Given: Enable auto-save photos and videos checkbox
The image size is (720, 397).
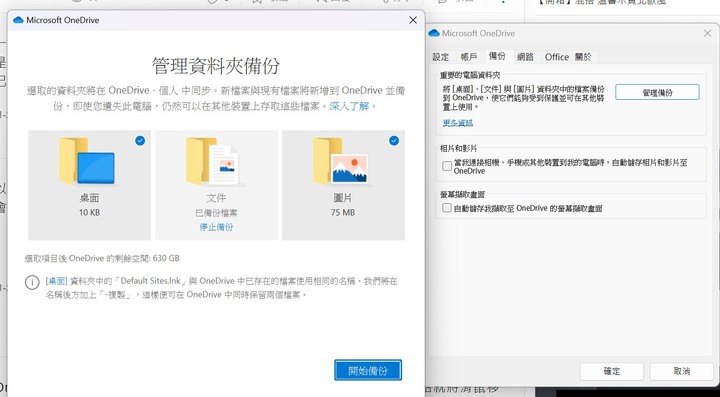Looking at the screenshot, I should pyautogui.click(x=447, y=166).
